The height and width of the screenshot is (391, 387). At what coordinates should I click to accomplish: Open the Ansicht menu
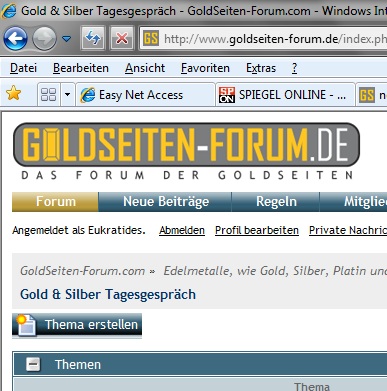(x=145, y=68)
